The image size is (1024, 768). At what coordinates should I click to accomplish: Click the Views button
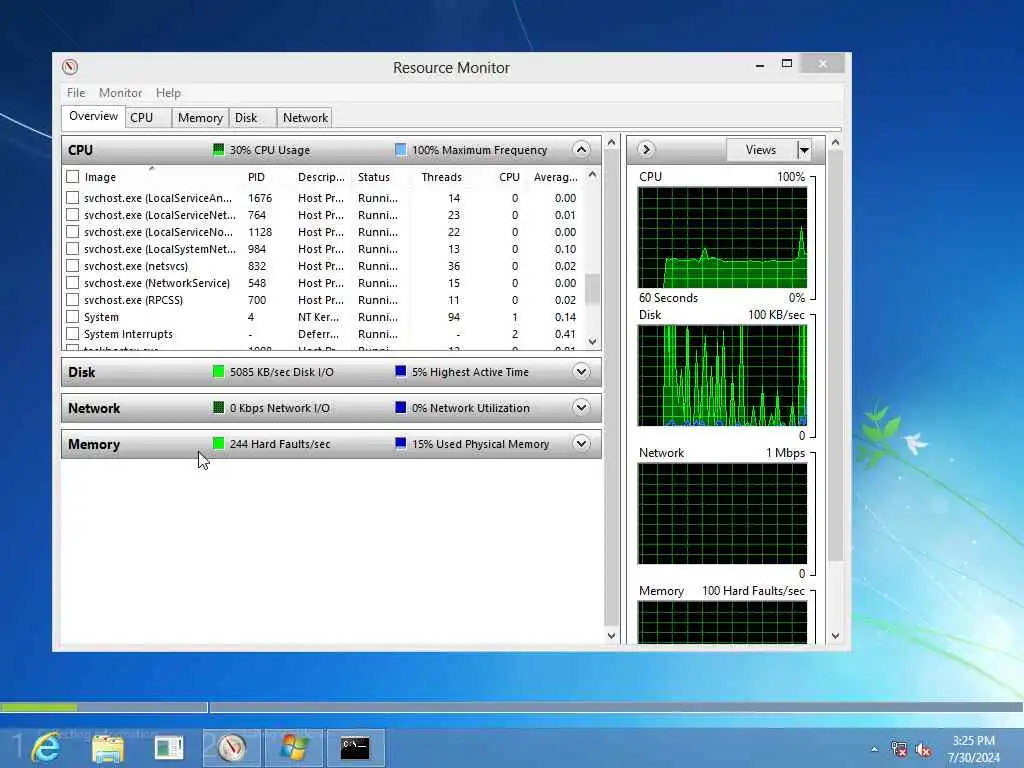(x=761, y=150)
